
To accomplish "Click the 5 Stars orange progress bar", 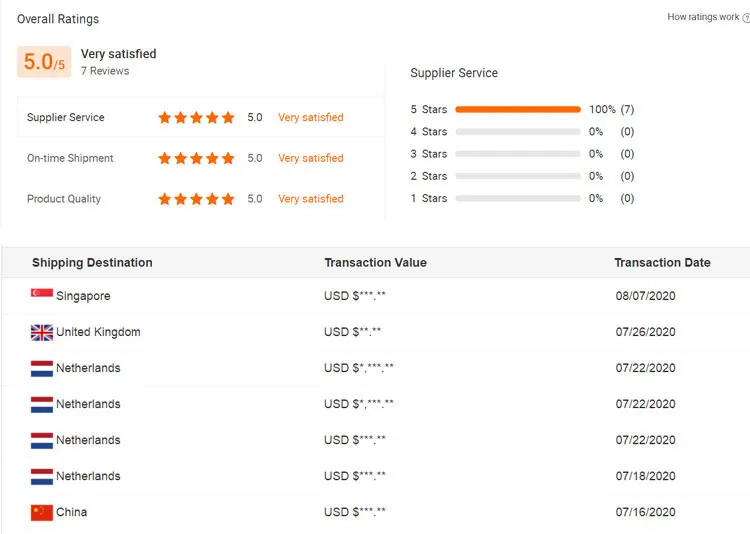I will coord(518,110).
